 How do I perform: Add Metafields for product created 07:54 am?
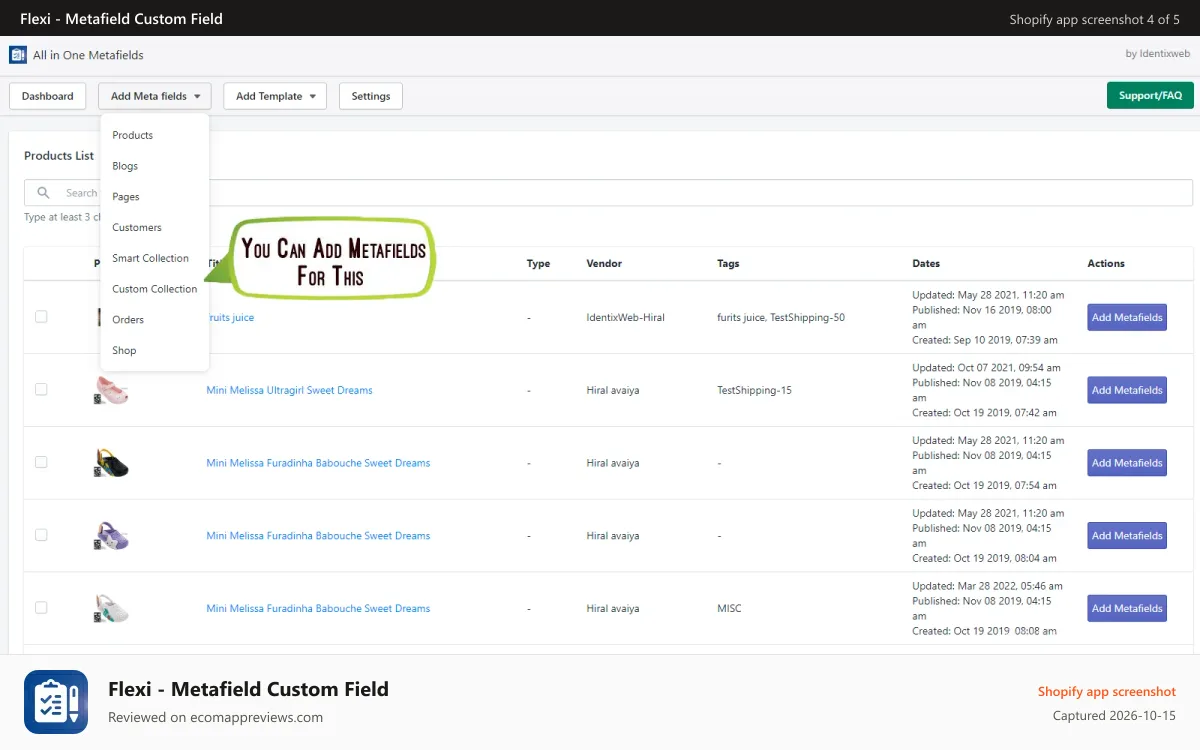coord(1127,463)
